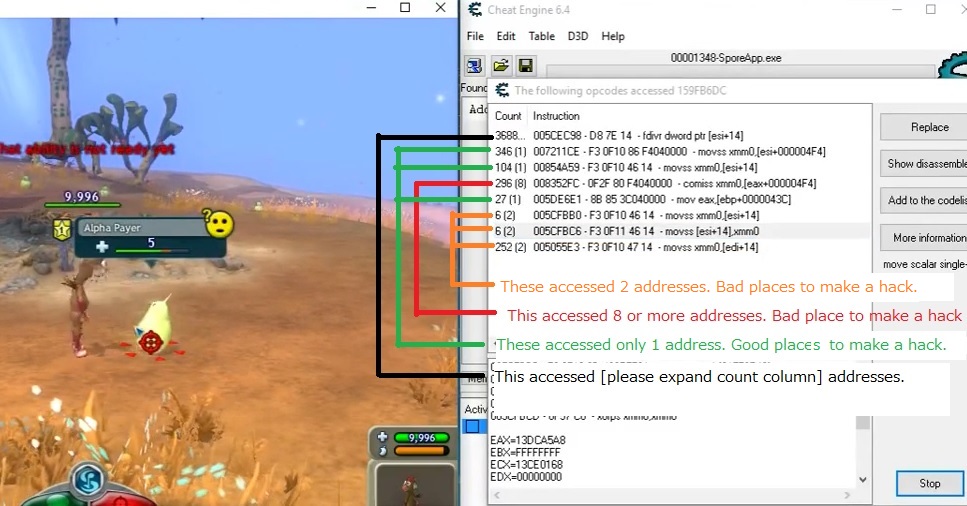Open the Help menu
Viewport: 967px width, 506px height.
(x=613, y=36)
